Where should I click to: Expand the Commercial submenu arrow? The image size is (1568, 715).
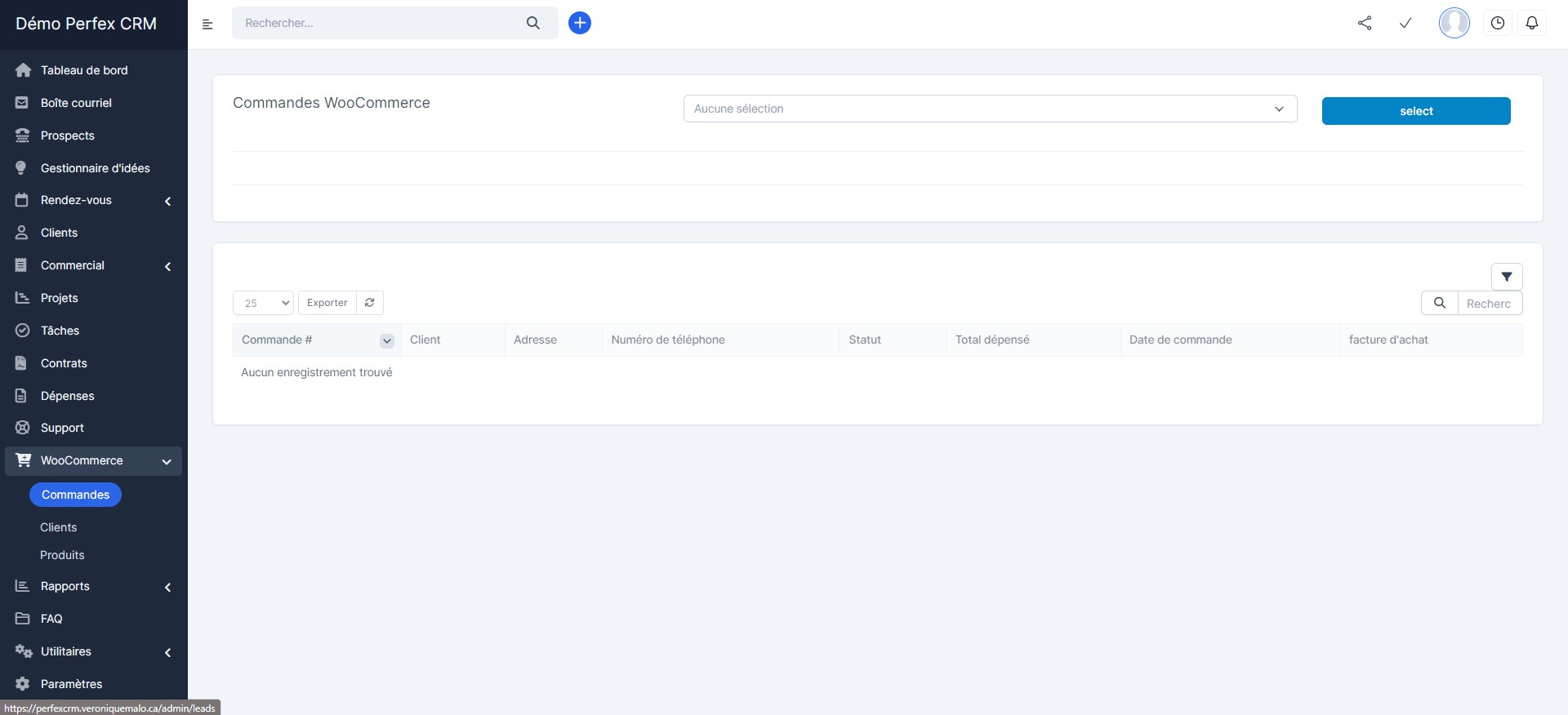coord(167,266)
